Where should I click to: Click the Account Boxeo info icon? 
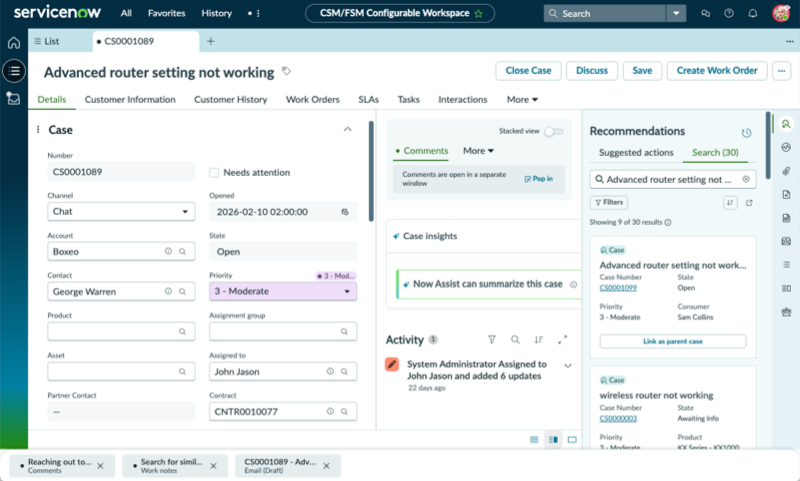[x=168, y=251]
